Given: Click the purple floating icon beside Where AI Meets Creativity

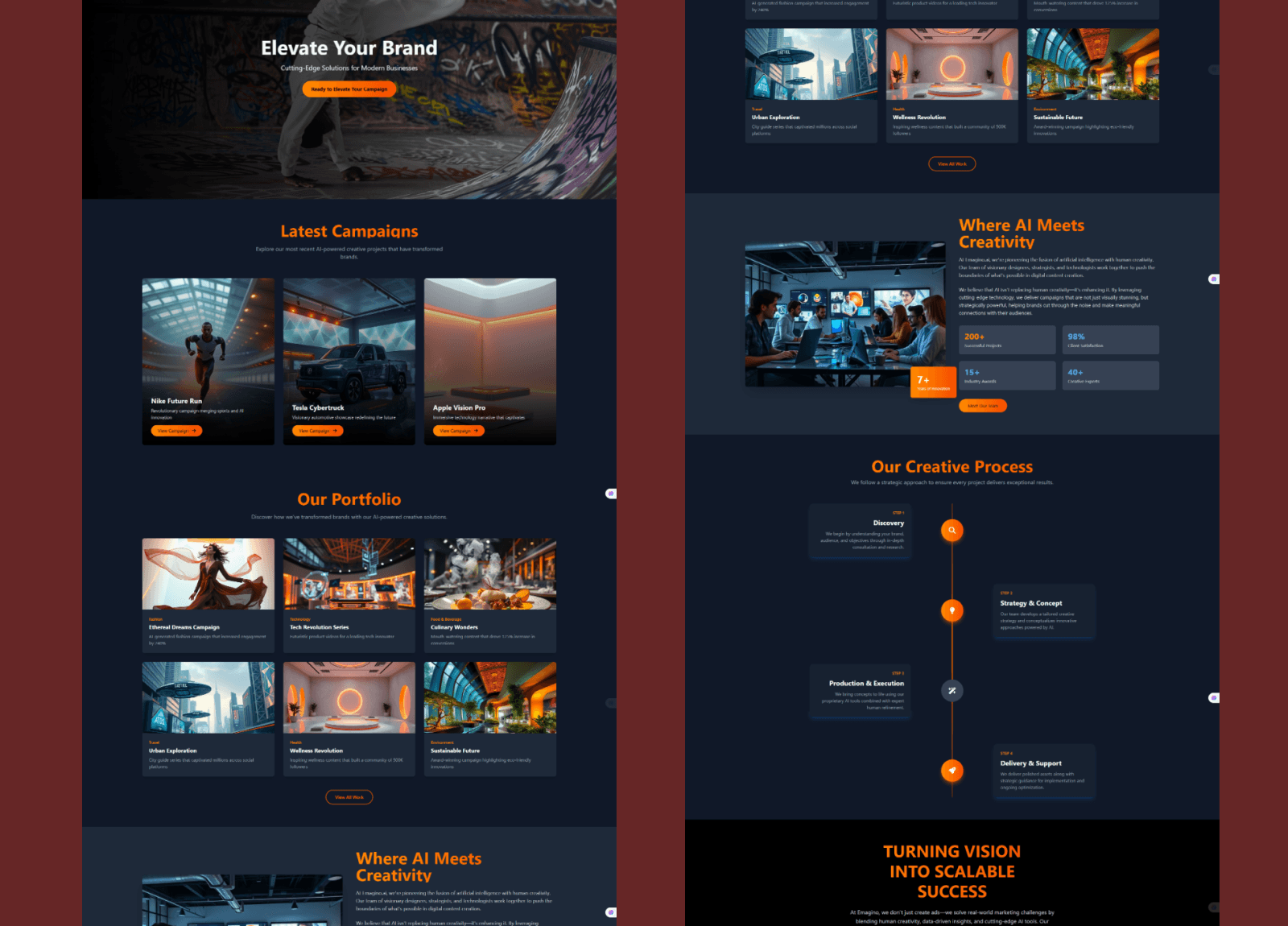Looking at the screenshot, I should click(x=1214, y=279).
